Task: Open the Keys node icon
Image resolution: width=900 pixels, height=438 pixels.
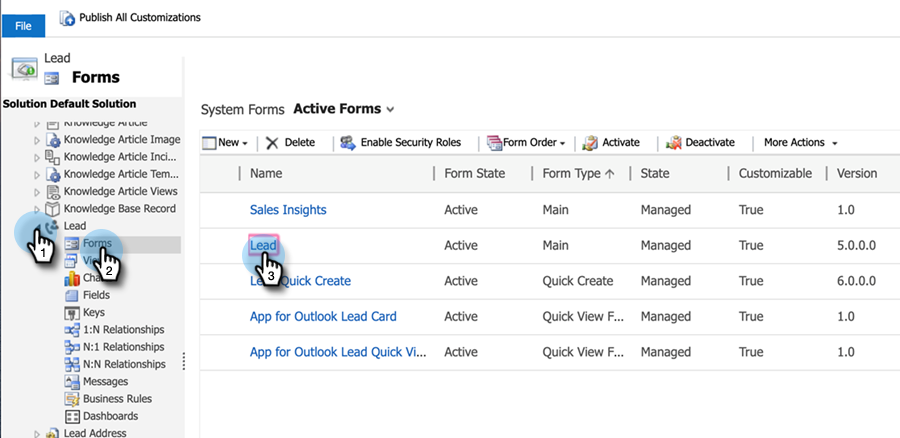Action: tap(72, 313)
